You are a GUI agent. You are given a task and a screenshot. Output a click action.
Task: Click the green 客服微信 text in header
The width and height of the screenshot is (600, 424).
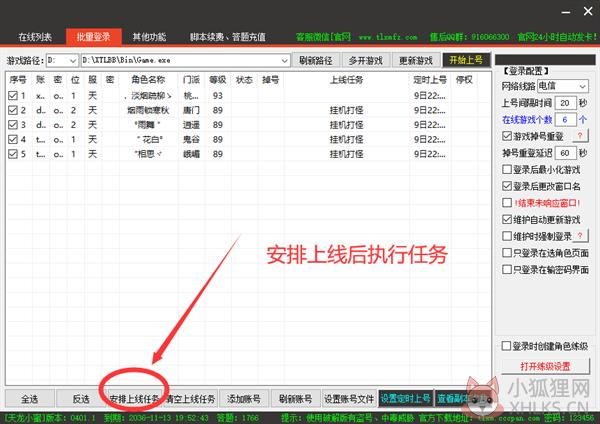[323, 37]
